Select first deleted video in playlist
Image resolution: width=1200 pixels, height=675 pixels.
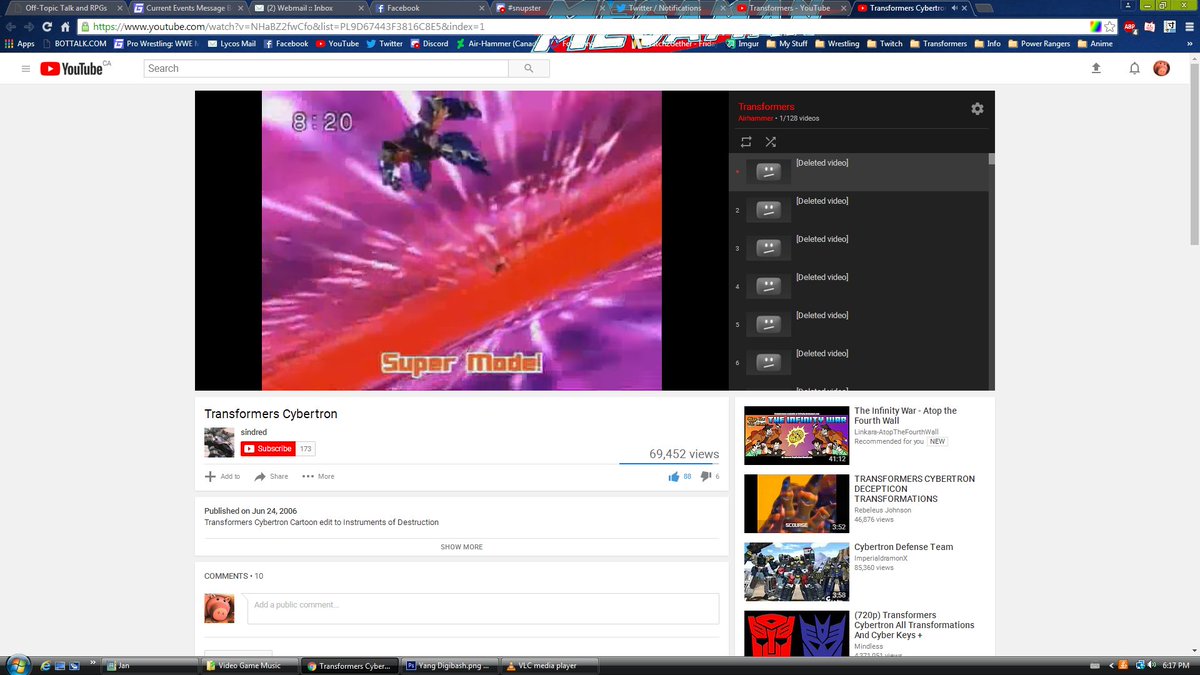[859, 171]
